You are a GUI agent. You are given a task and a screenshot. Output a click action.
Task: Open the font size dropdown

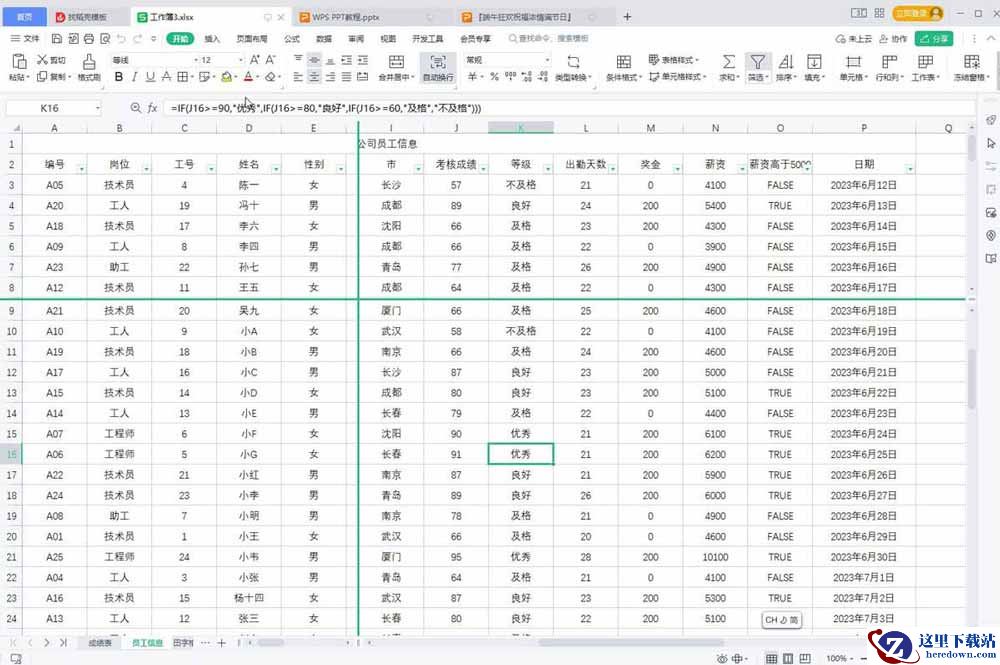(240, 60)
